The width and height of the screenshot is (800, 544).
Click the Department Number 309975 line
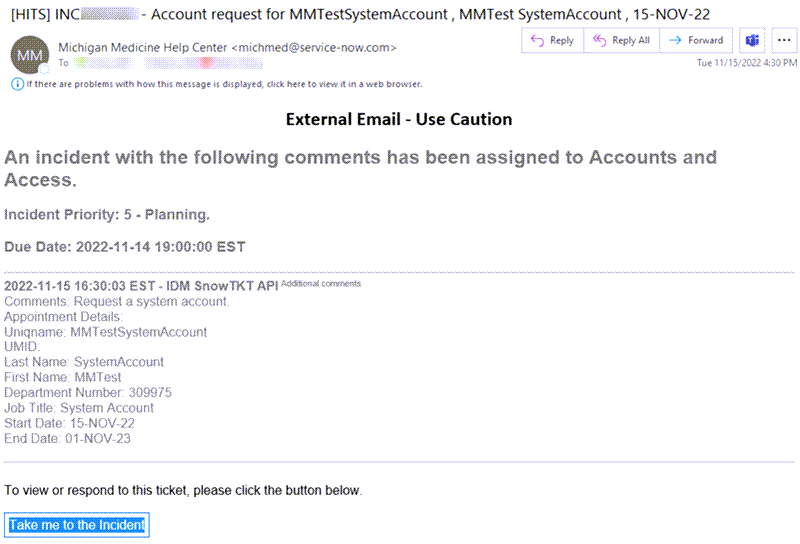88,393
